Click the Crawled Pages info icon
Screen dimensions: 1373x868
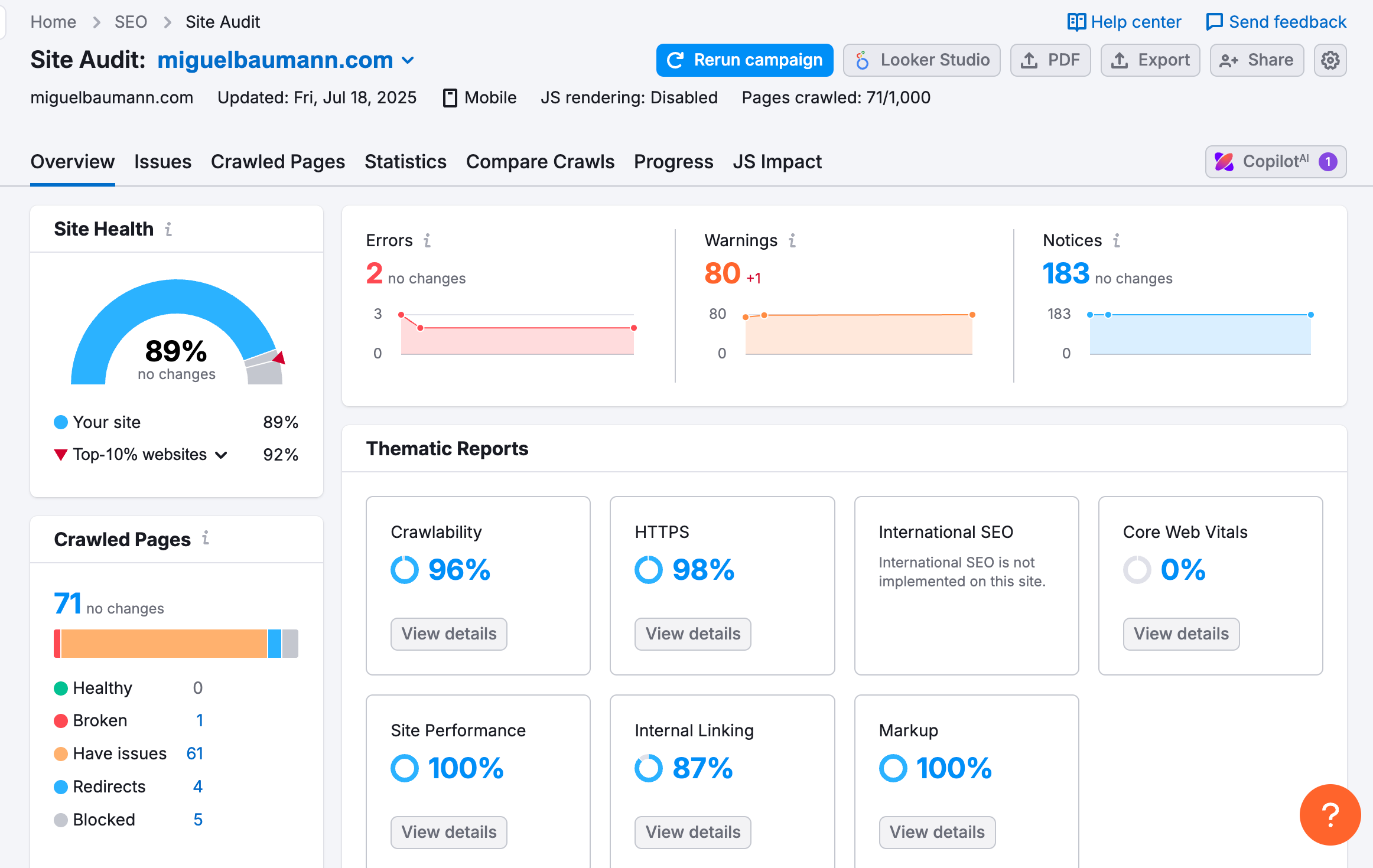(206, 538)
